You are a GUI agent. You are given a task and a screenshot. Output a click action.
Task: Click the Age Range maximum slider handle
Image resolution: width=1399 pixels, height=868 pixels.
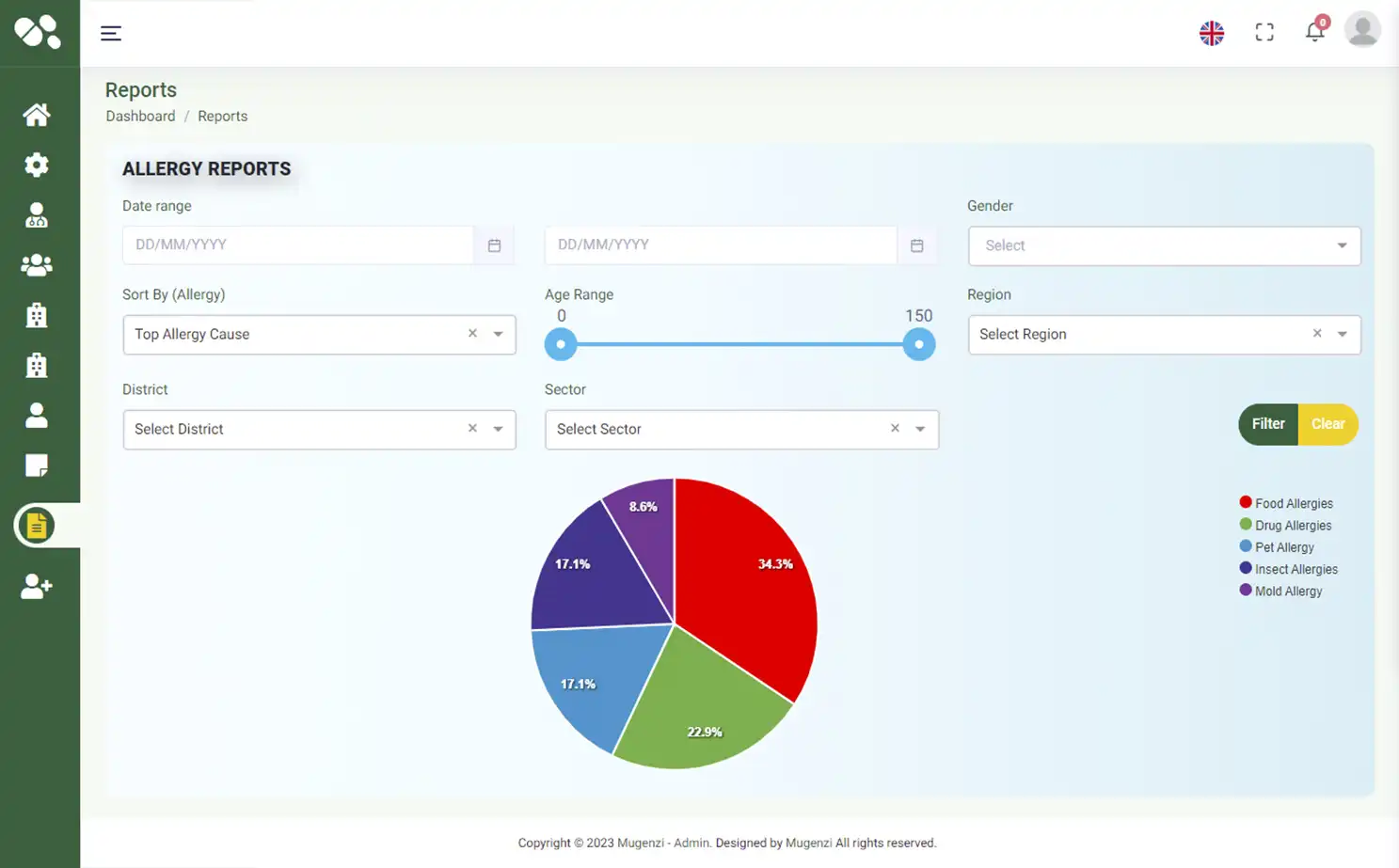click(x=919, y=344)
